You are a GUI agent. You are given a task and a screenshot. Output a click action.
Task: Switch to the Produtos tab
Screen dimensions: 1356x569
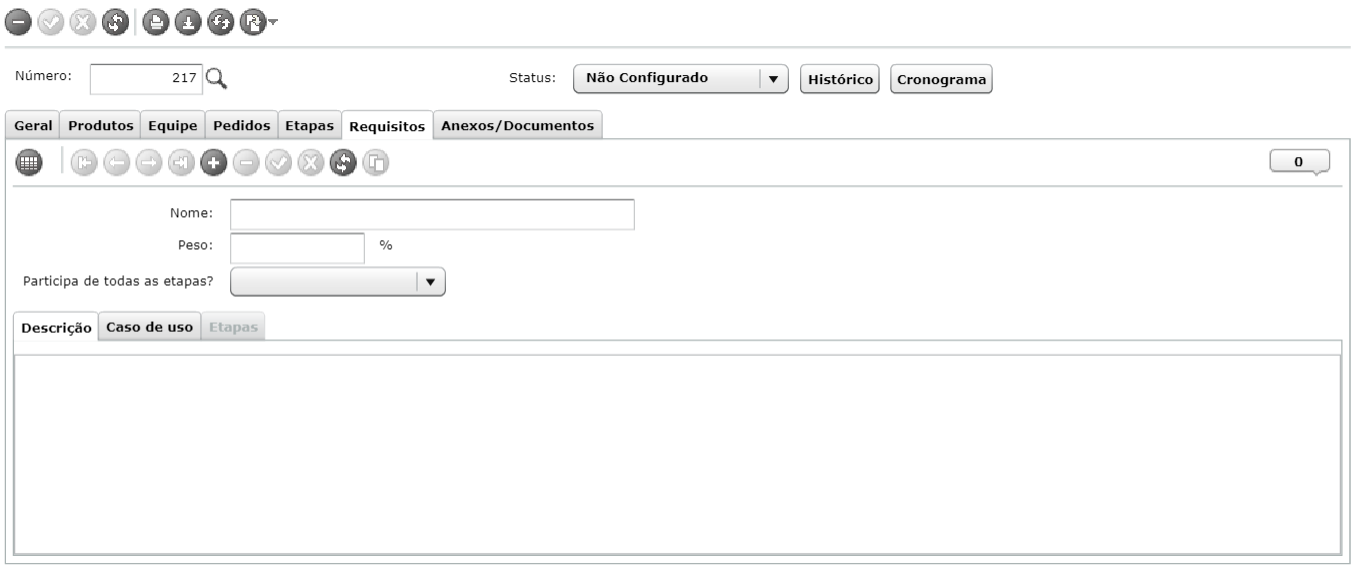100,125
